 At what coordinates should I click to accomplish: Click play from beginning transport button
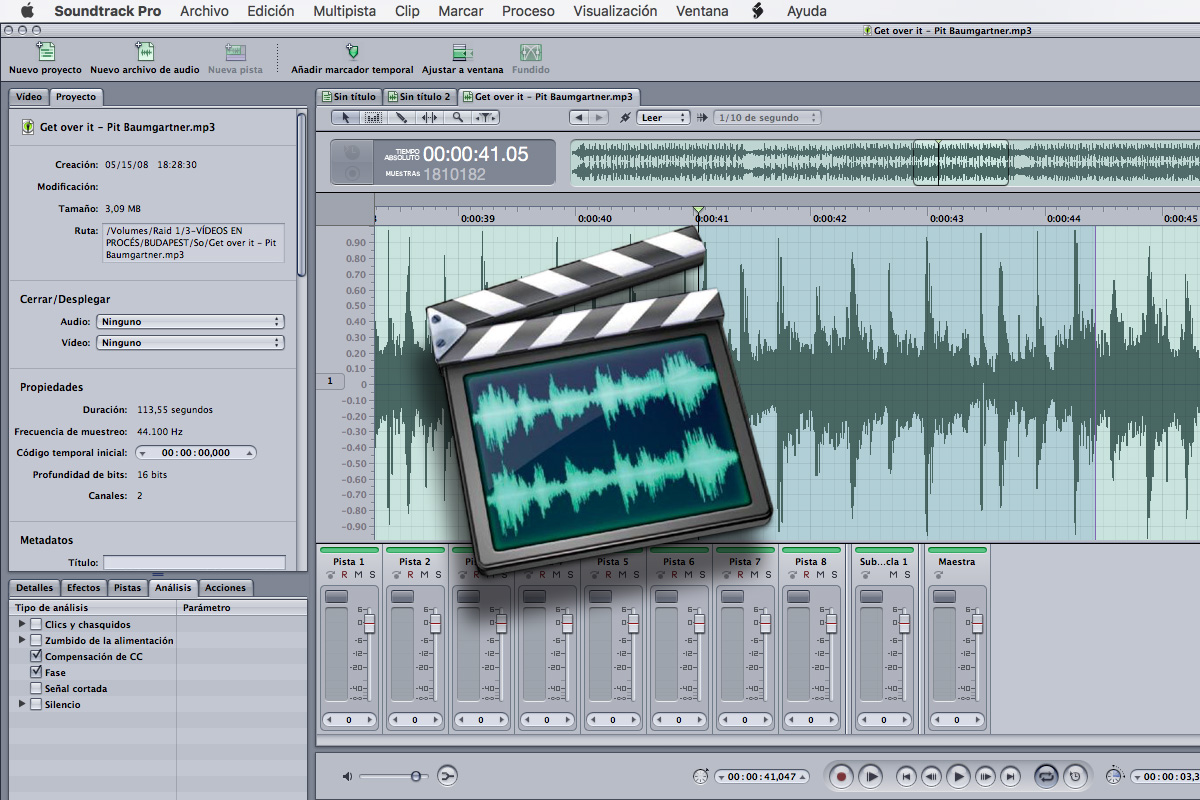871,776
